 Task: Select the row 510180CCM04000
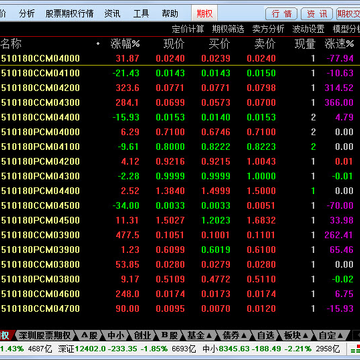(x=180, y=59)
